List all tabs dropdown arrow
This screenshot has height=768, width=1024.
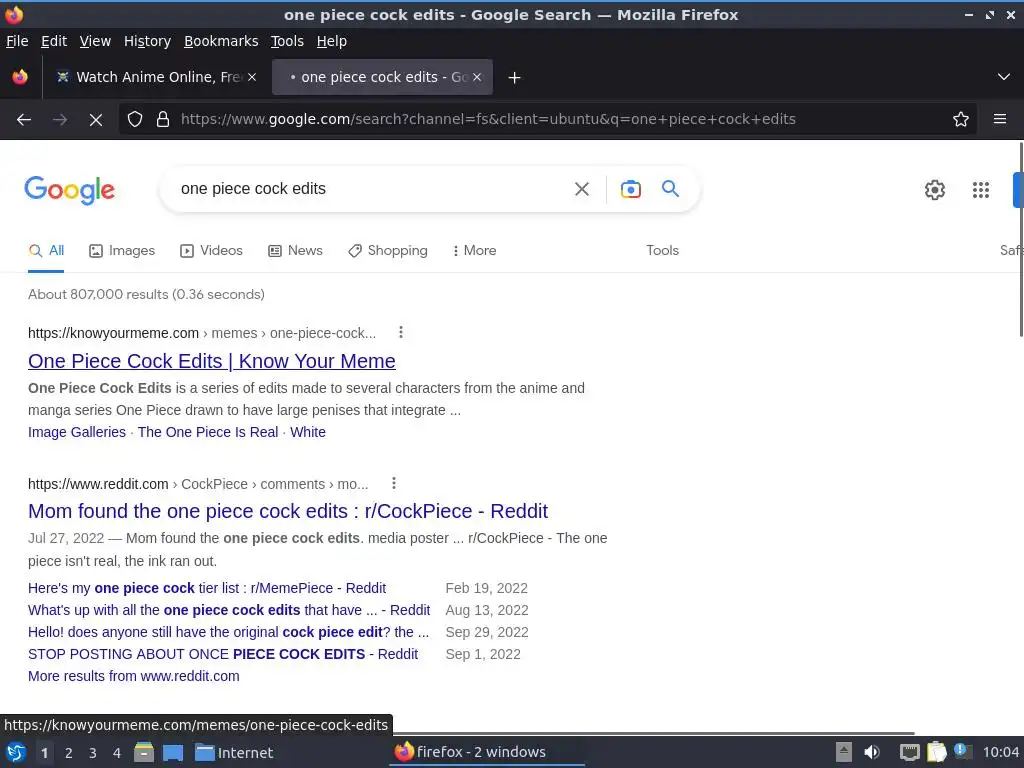tap(1004, 77)
